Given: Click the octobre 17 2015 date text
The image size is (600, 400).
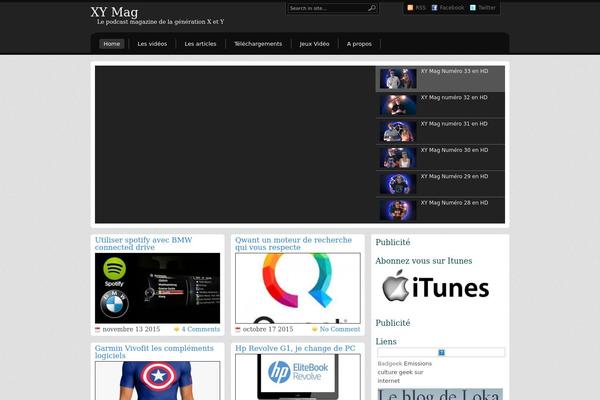Looking at the screenshot, I should (x=268, y=329).
